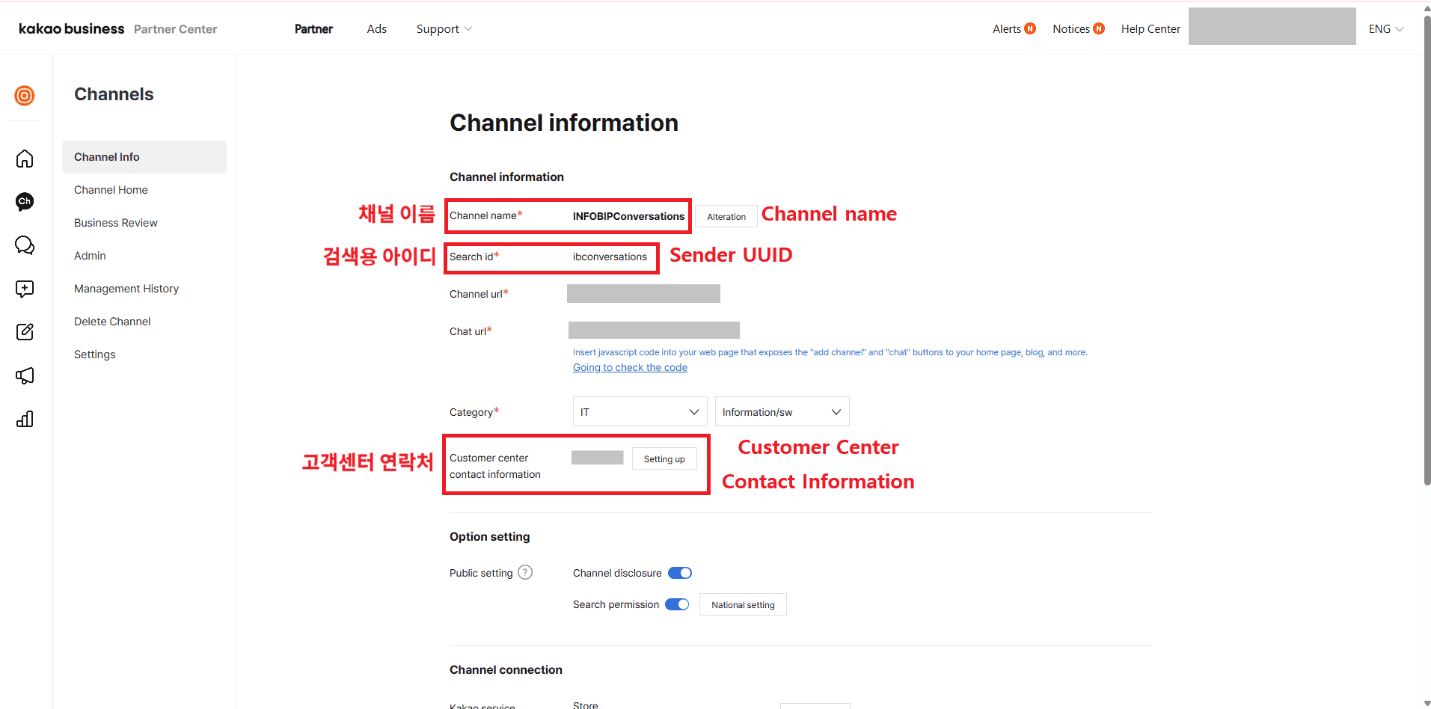Click the Channel connection section heading
Screen dimensions: 1431x709
(506, 670)
